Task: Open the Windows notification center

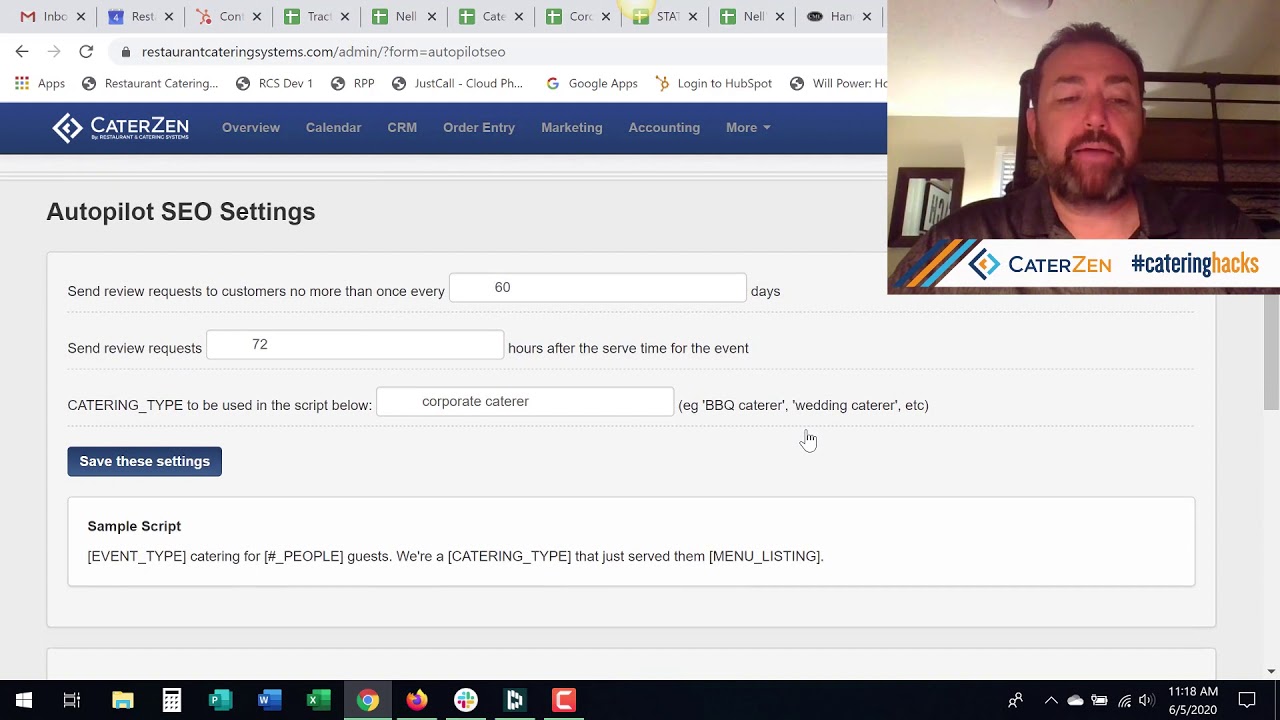Action: click(x=1247, y=700)
